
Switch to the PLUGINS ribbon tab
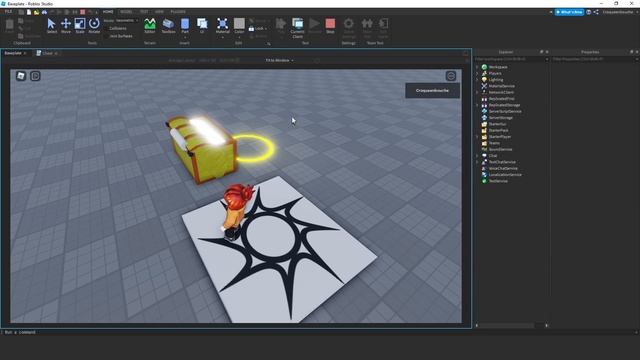178,12
